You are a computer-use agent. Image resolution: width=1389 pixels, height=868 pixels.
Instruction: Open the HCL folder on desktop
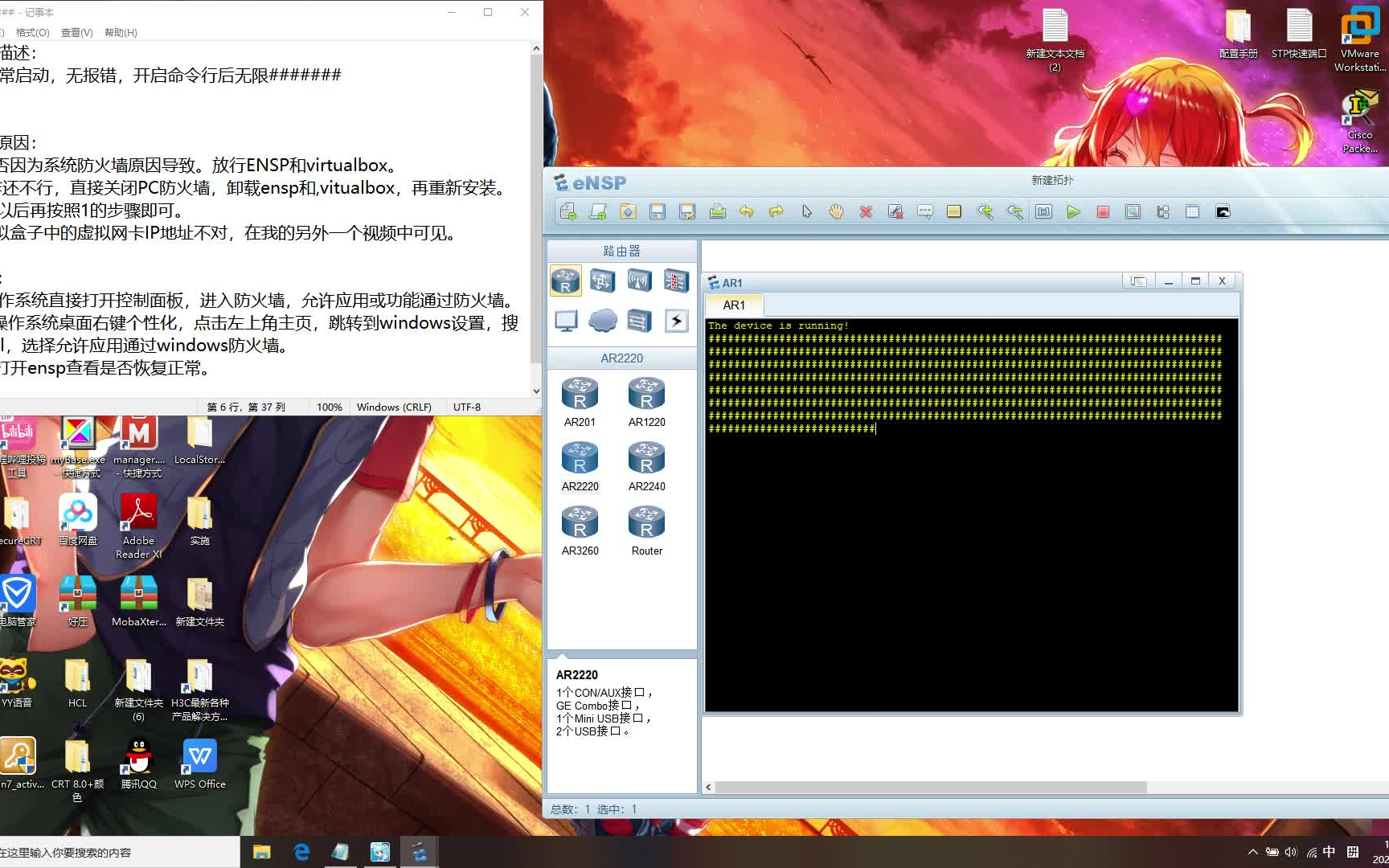point(77,682)
